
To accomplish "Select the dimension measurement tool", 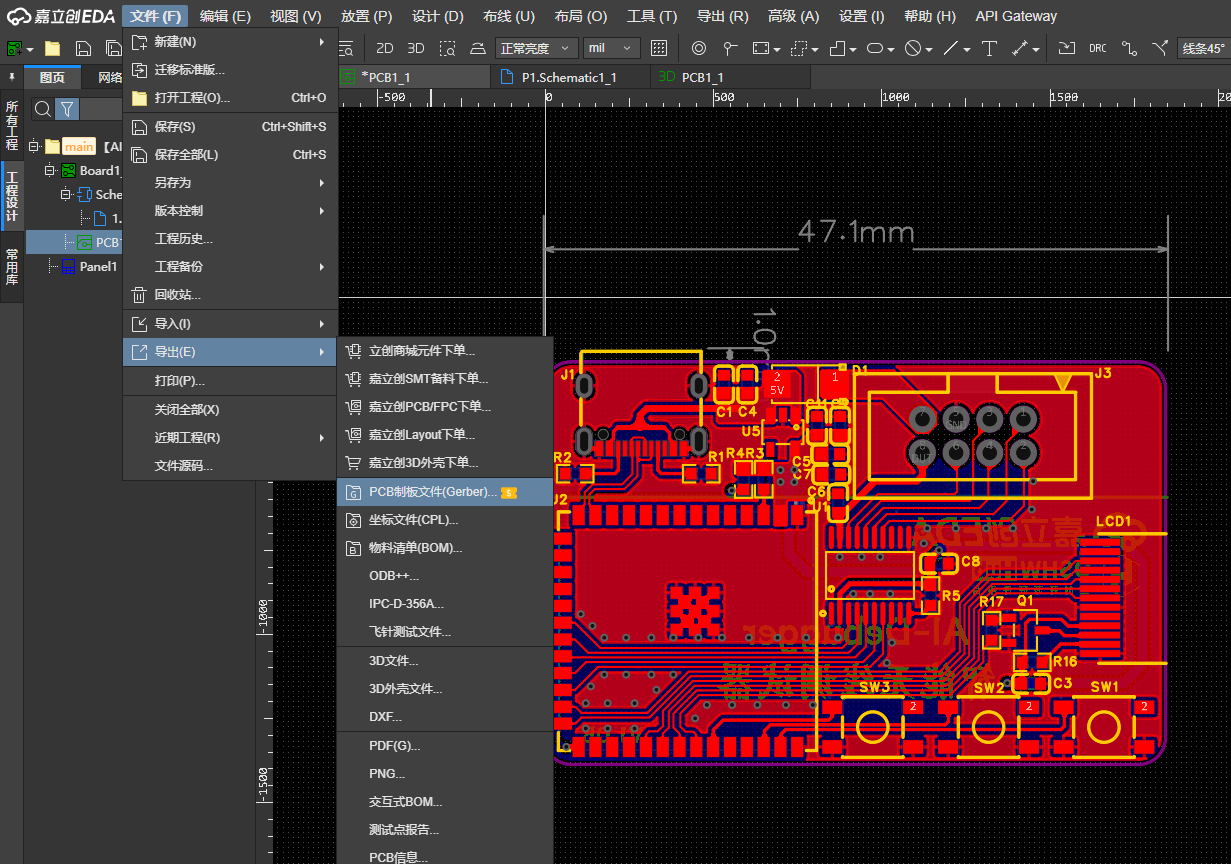I will (1020, 48).
